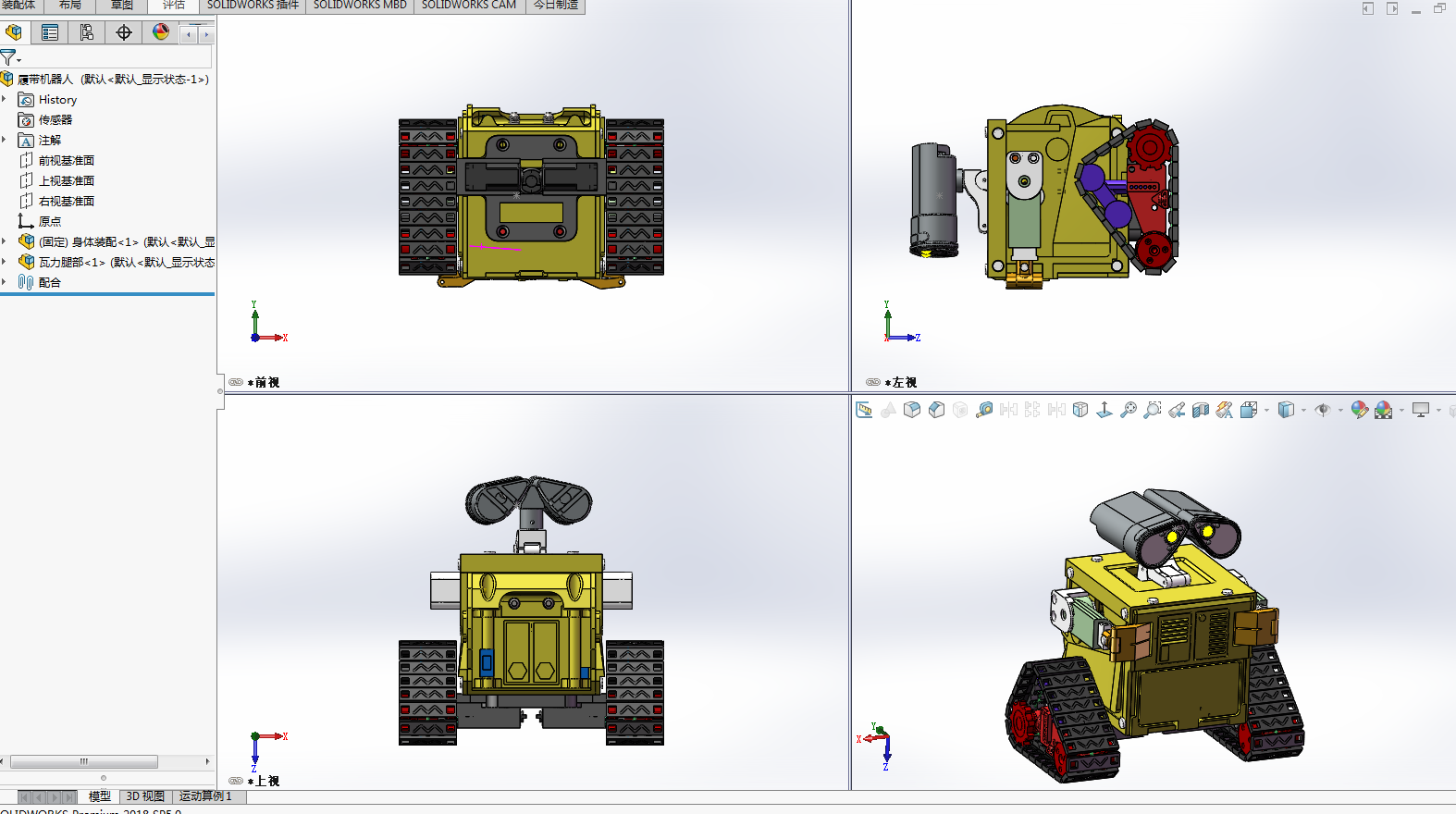1456x814 pixels.
Task: Open the 今日制造 tab
Action: 556,5
